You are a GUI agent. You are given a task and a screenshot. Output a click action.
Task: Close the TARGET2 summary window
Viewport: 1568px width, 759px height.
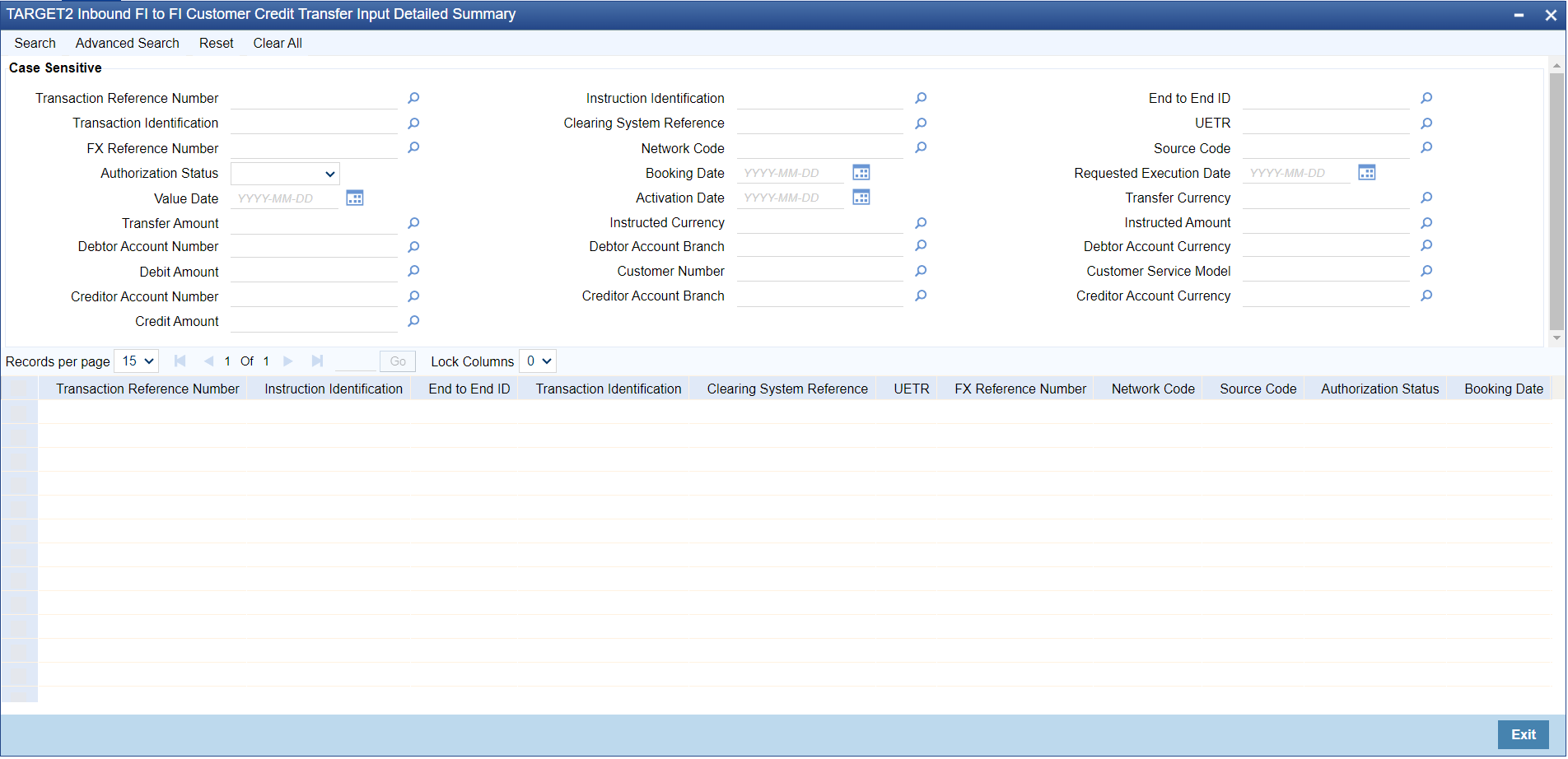(x=1551, y=15)
